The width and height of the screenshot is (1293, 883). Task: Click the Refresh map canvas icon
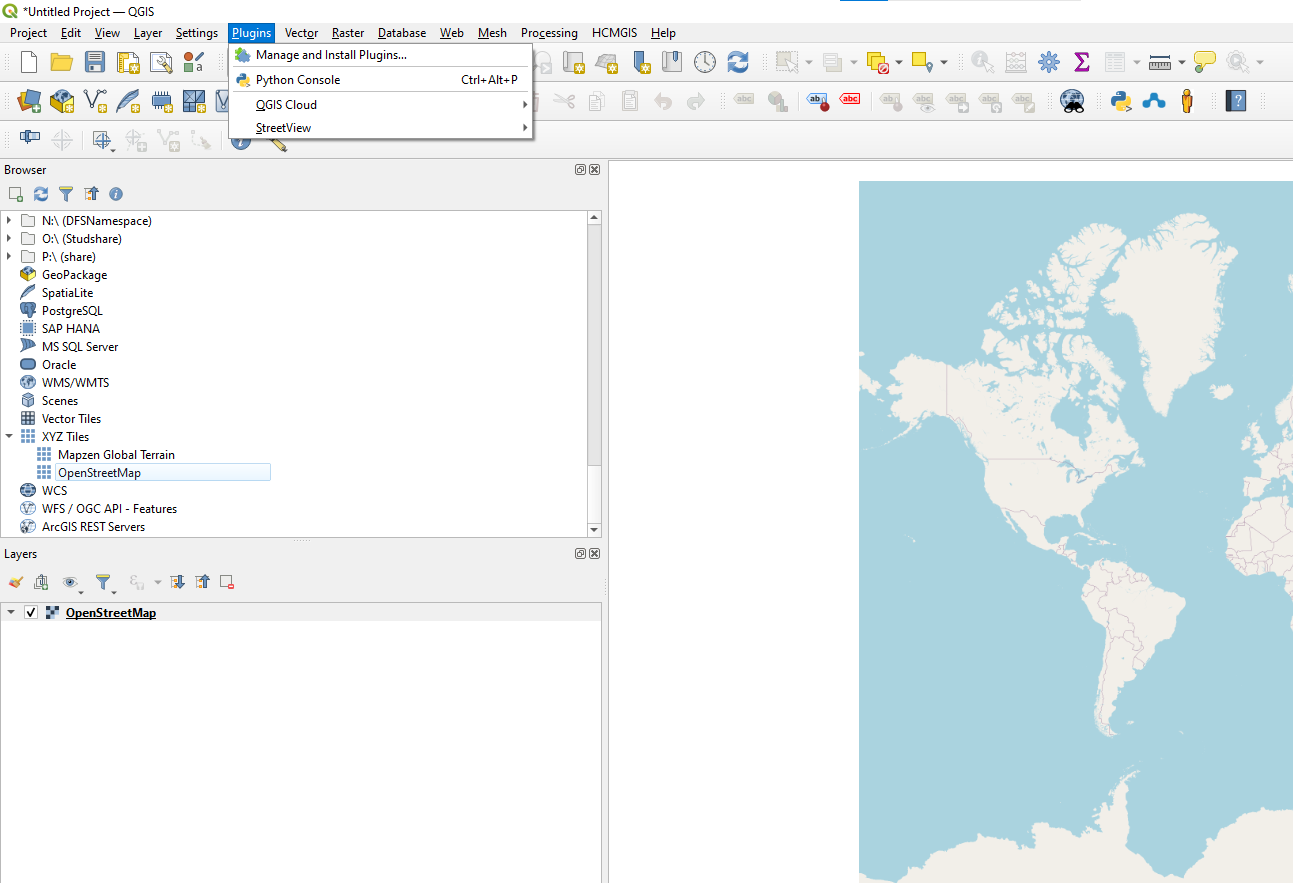click(x=738, y=62)
